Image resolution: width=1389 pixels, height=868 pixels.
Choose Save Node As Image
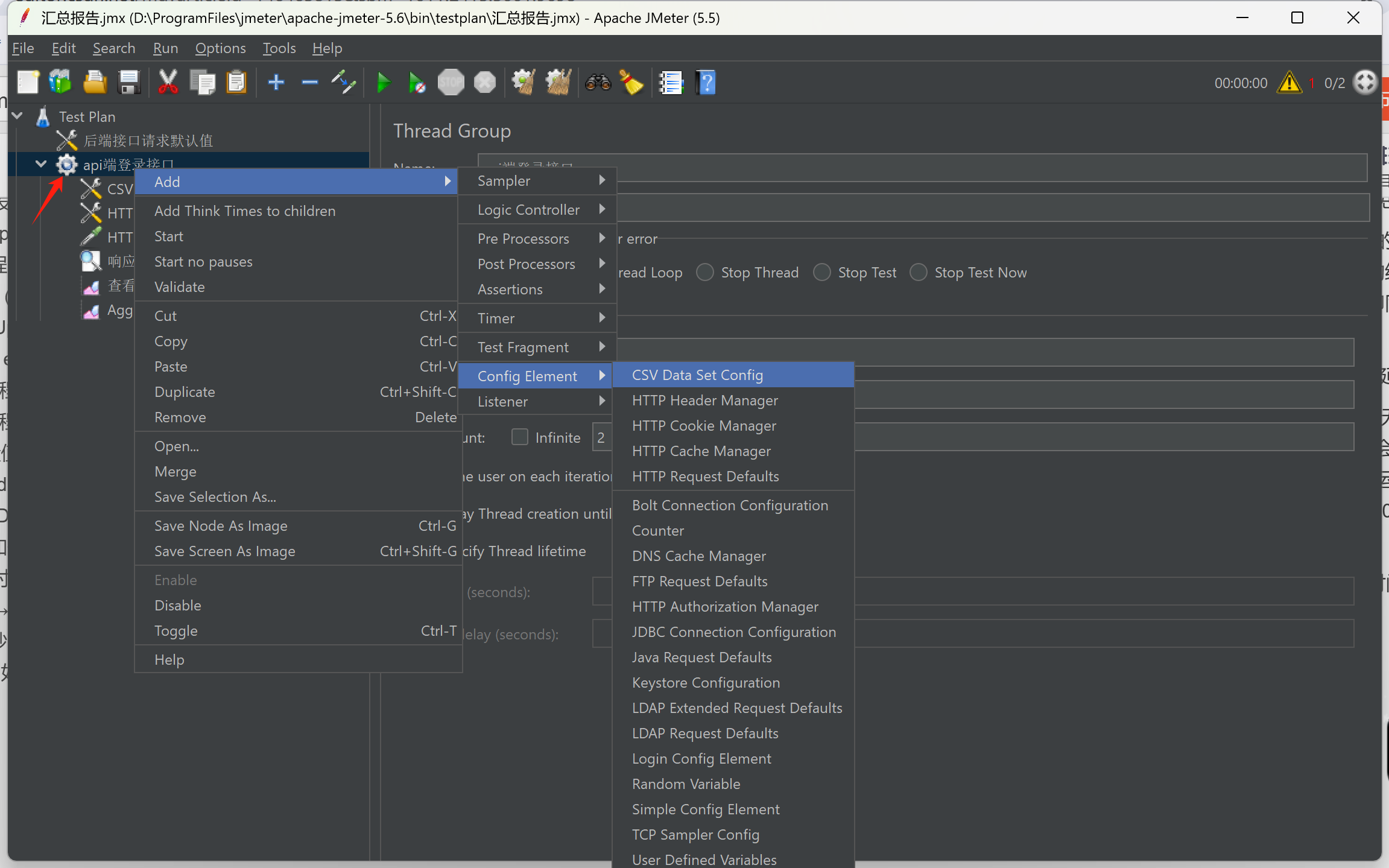point(298,526)
